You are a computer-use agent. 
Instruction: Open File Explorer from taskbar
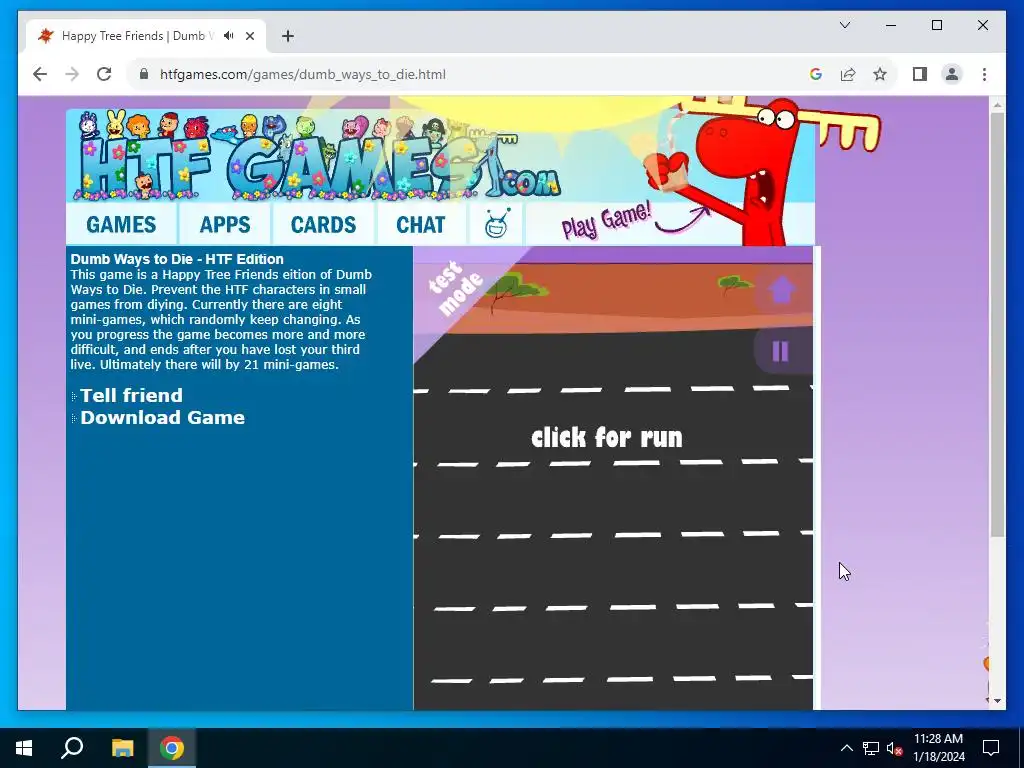pyautogui.click(x=122, y=748)
